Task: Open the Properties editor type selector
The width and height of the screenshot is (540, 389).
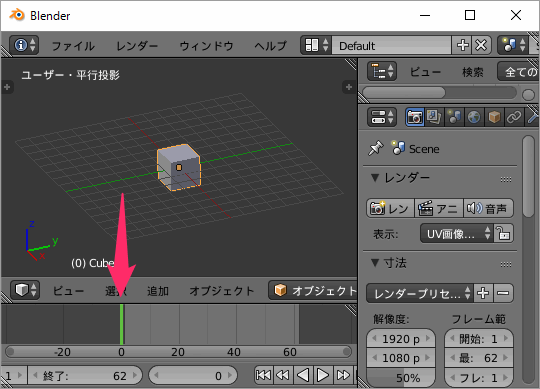Action: tap(382, 117)
